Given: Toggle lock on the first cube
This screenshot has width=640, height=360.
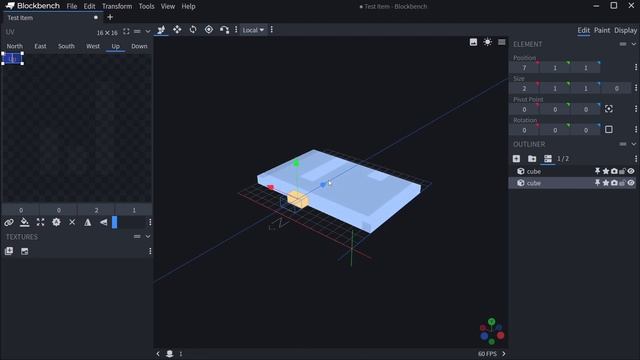Looking at the screenshot, I should [x=622, y=171].
